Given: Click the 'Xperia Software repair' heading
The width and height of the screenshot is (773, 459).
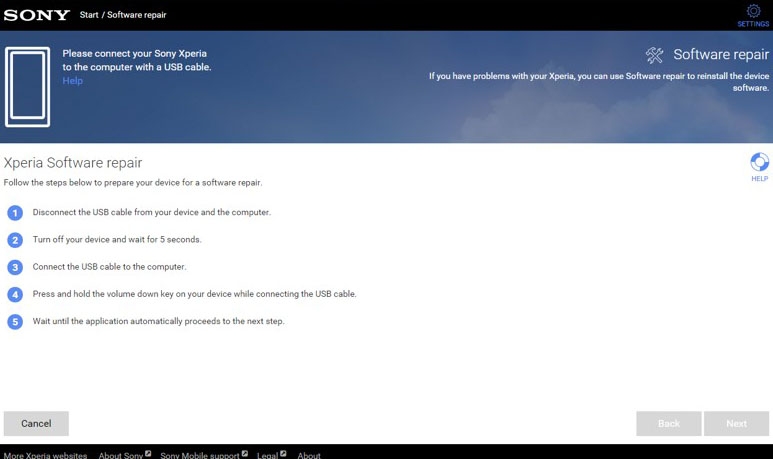Looking at the screenshot, I should 73,163.
